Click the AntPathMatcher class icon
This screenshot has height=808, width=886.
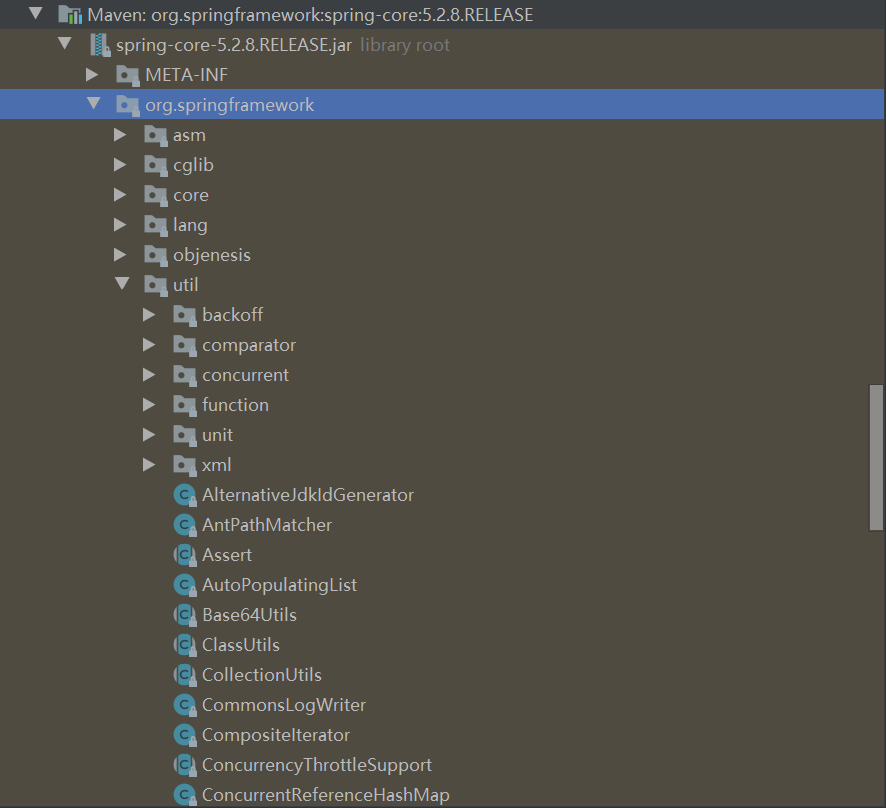(x=185, y=525)
